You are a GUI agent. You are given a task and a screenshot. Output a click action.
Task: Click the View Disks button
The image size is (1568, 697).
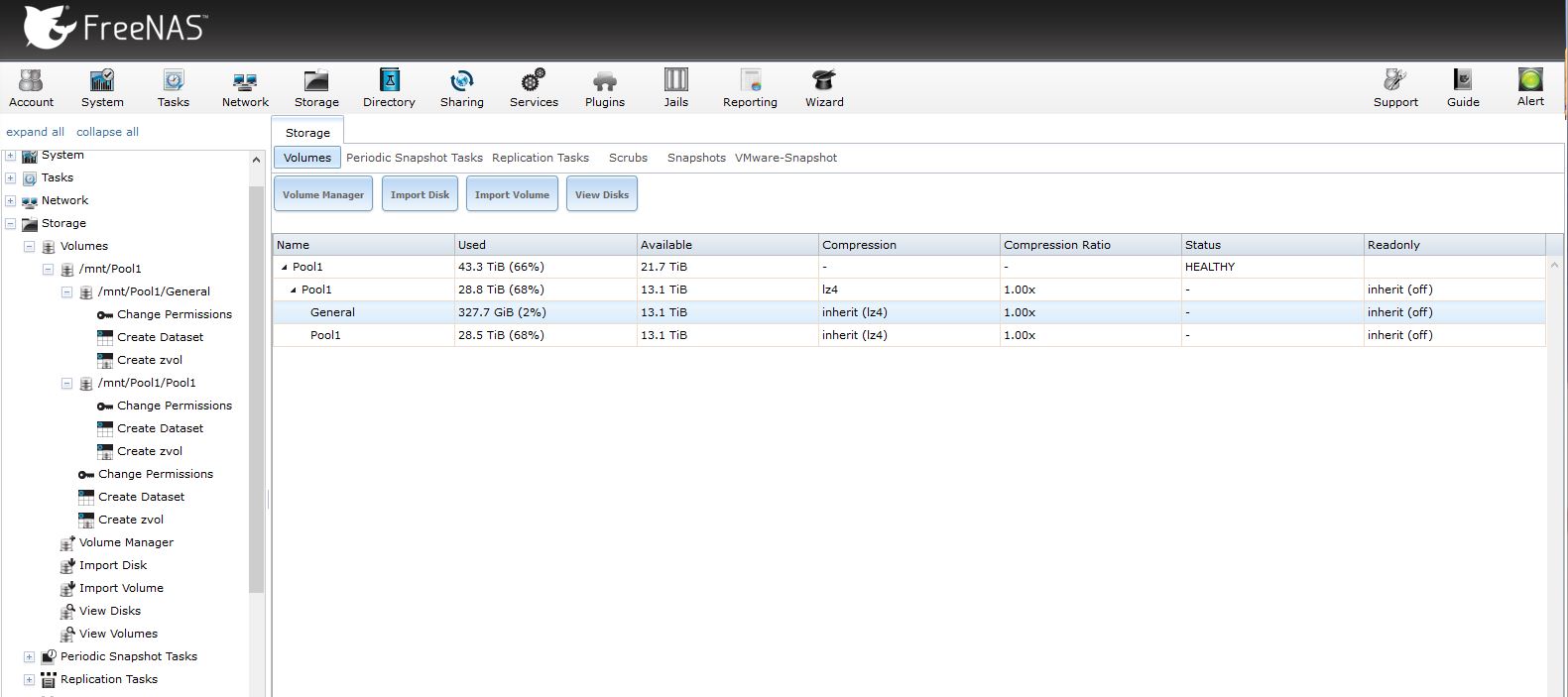tap(602, 194)
